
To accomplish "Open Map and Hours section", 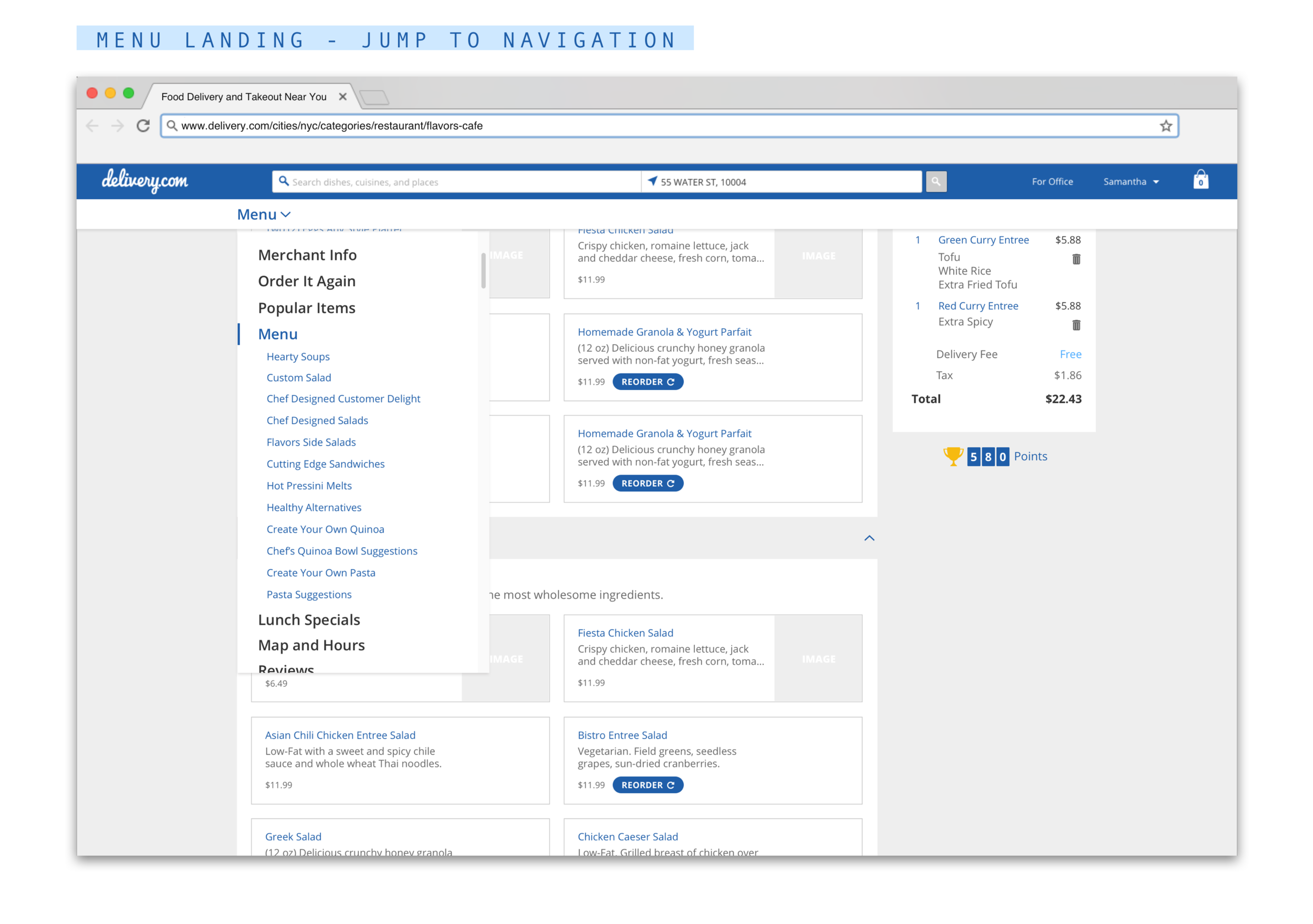I will [x=311, y=645].
